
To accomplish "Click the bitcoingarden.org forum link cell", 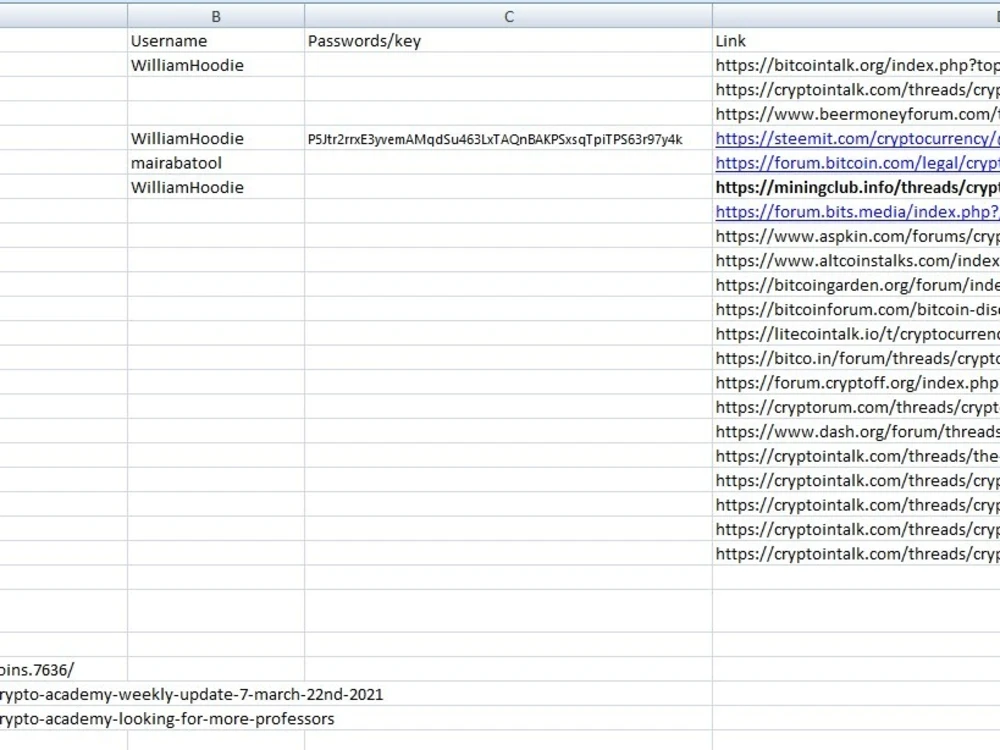I will click(x=857, y=285).
